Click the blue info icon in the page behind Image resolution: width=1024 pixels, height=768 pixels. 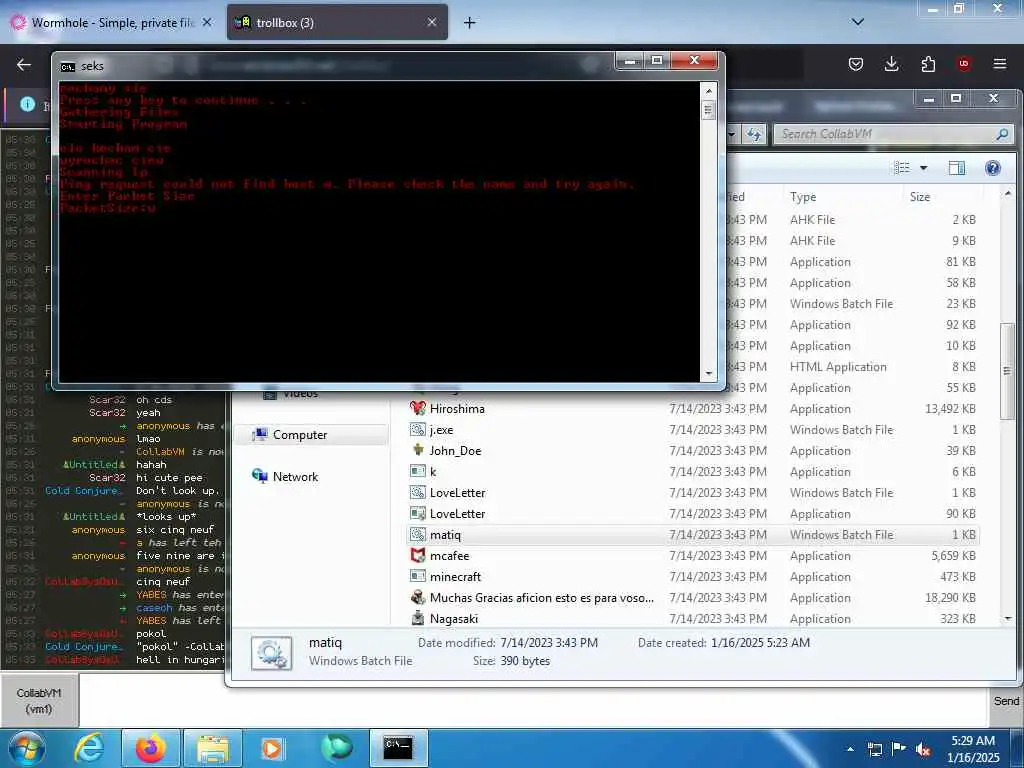tap(27, 104)
